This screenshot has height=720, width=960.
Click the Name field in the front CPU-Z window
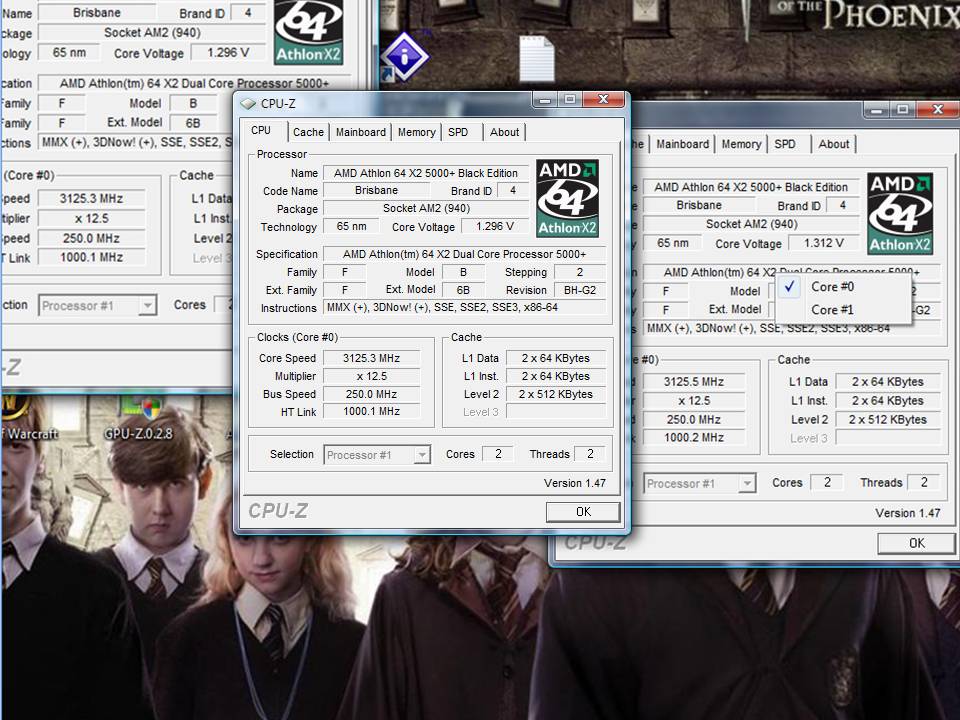pos(426,173)
